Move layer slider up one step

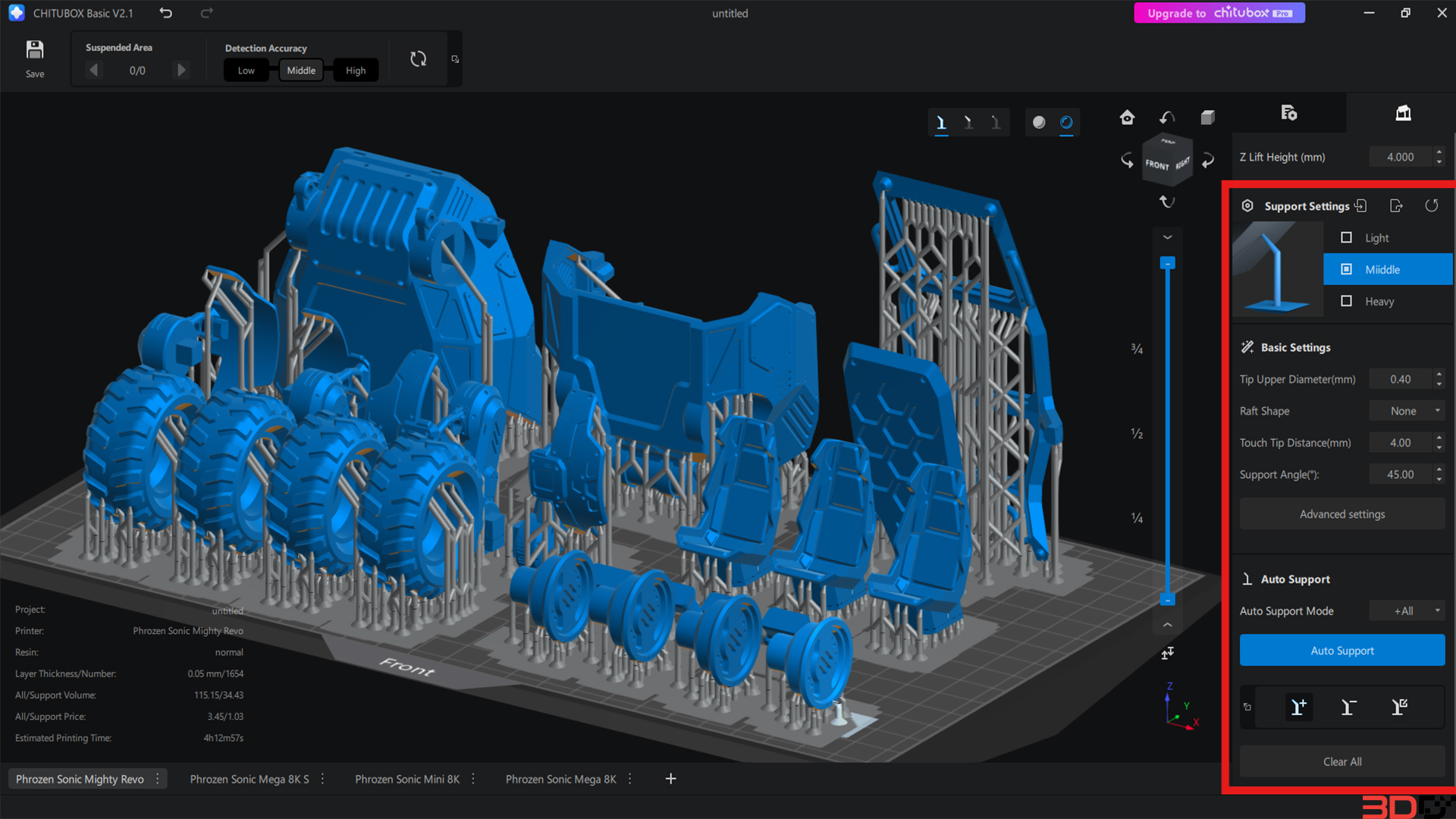pyautogui.click(x=1167, y=237)
